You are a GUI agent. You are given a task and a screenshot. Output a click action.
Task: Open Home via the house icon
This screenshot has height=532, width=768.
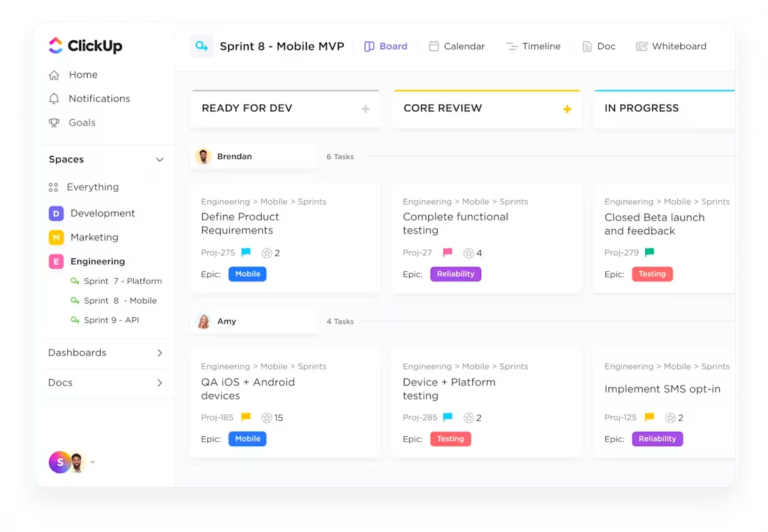click(x=54, y=75)
